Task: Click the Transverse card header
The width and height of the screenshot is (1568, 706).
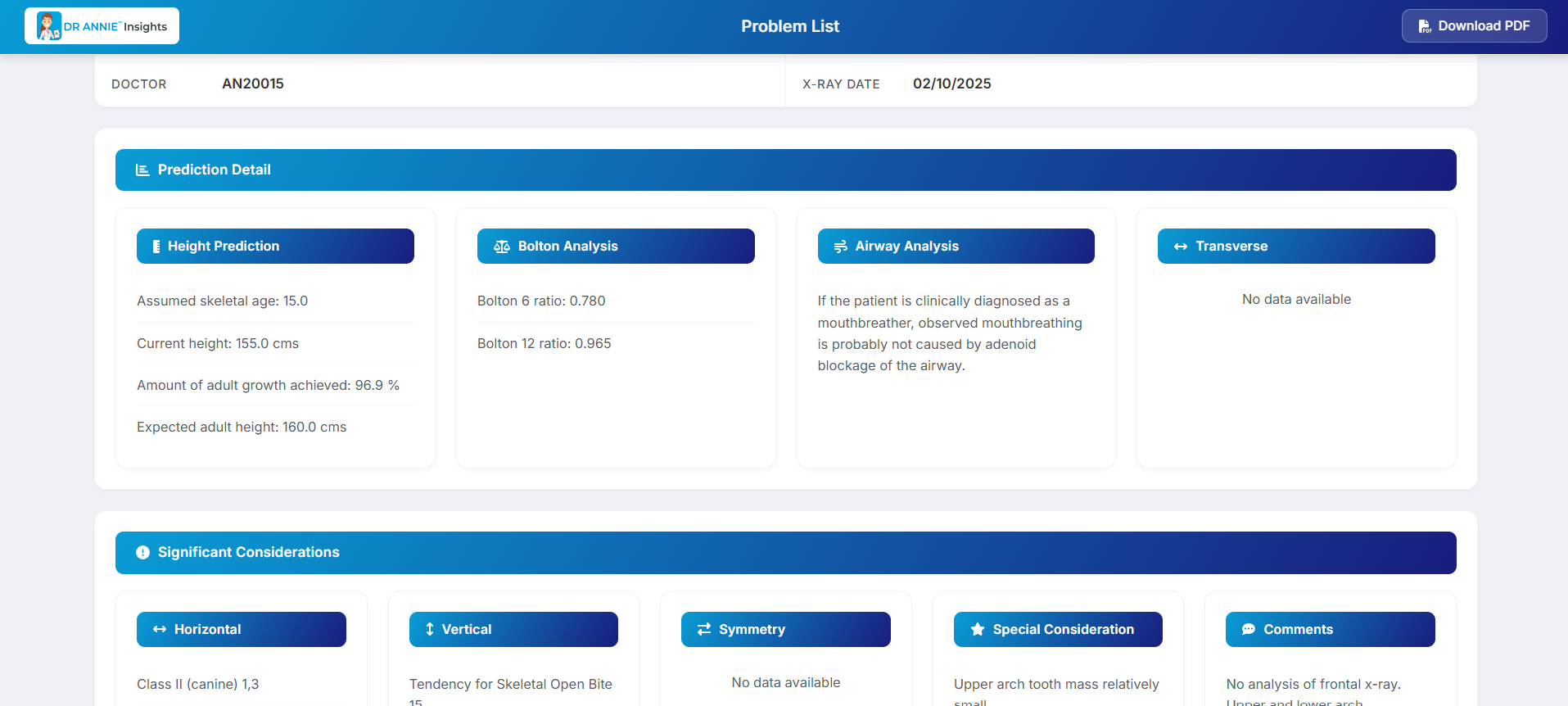Action: pos(1296,247)
